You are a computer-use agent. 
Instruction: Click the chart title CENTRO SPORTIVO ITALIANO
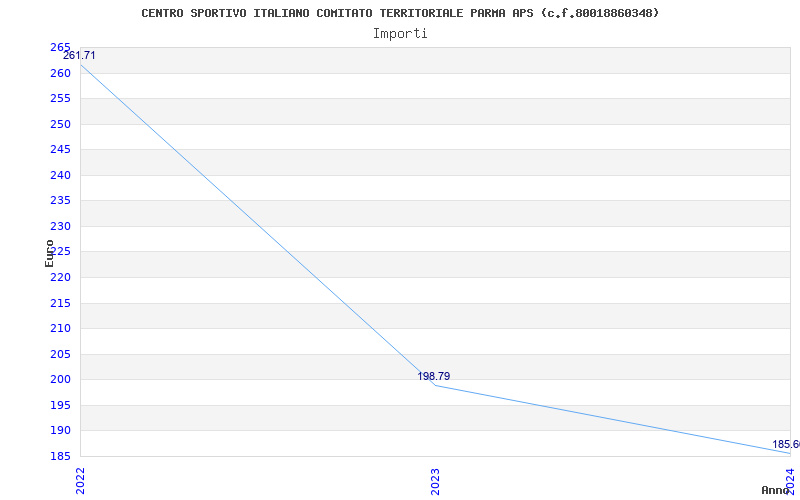400,13
